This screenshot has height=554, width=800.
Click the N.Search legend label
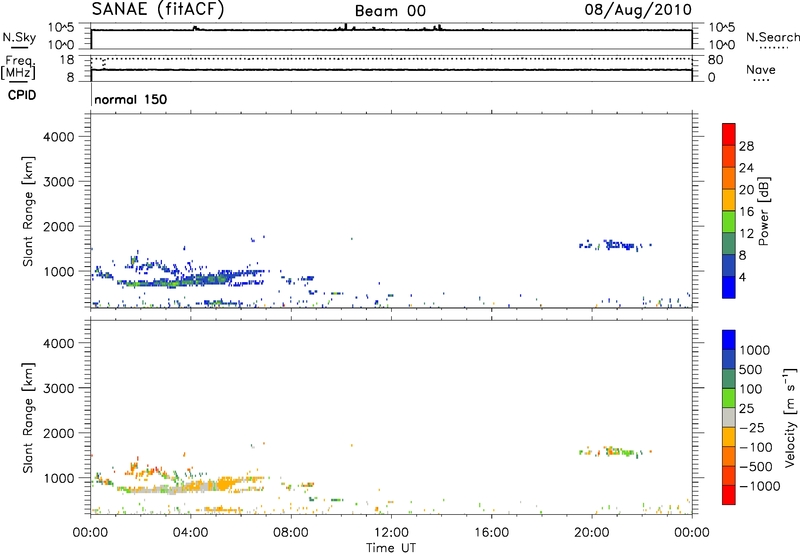pyautogui.click(x=772, y=37)
